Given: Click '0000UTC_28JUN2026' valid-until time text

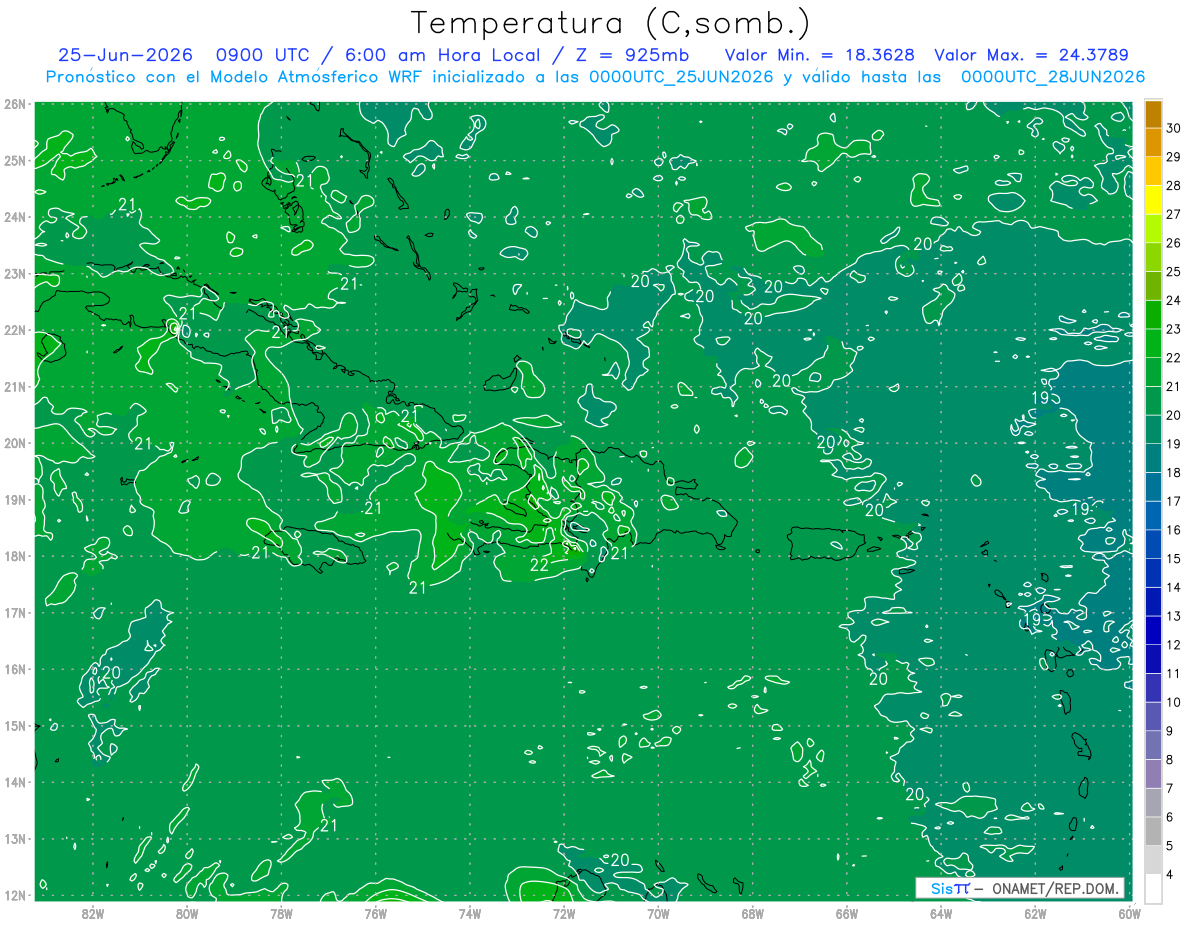Looking at the screenshot, I should (x=1052, y=76).
